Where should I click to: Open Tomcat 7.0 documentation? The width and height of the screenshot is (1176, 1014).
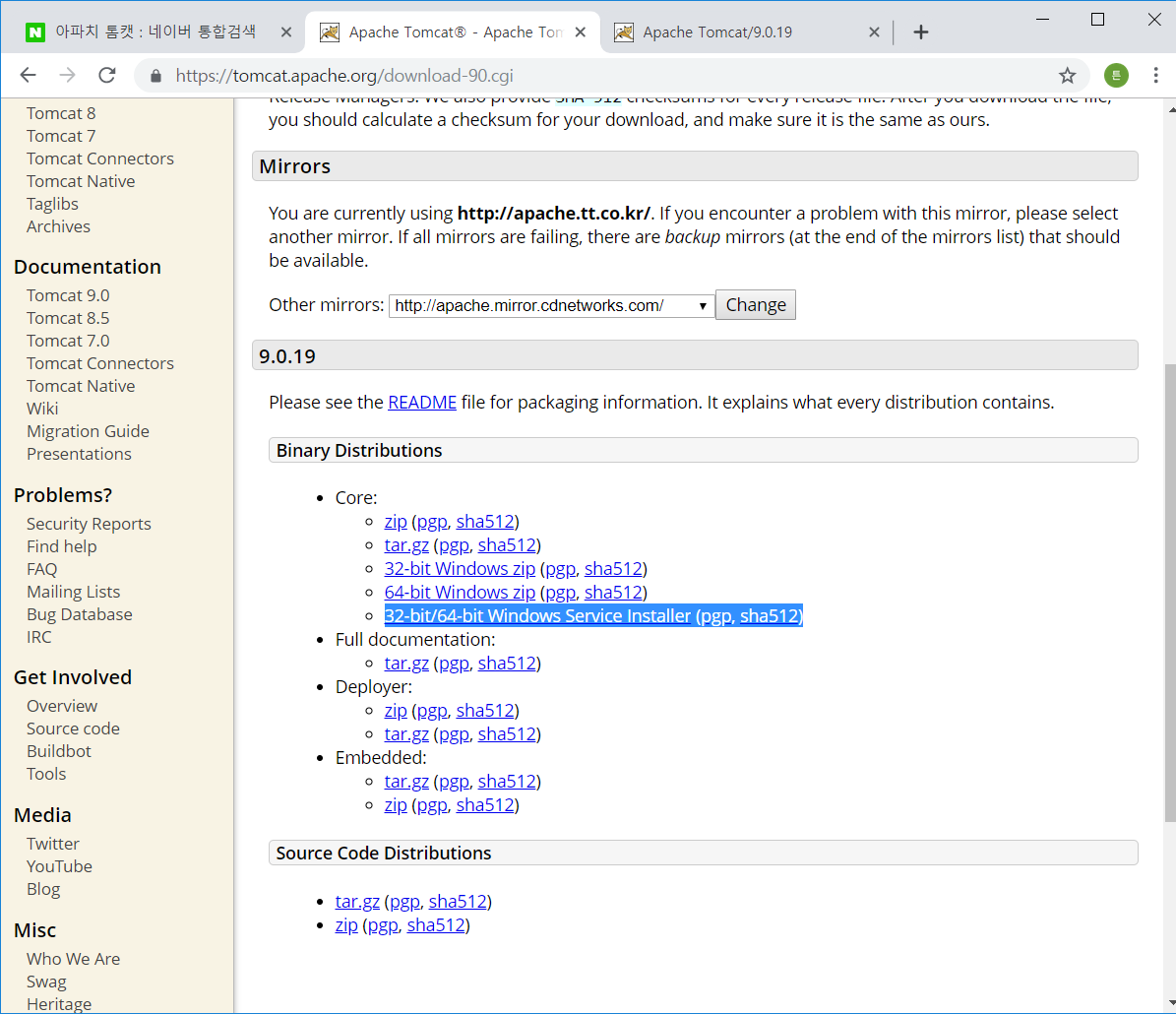pyautogui.click(x=68, y=341)
